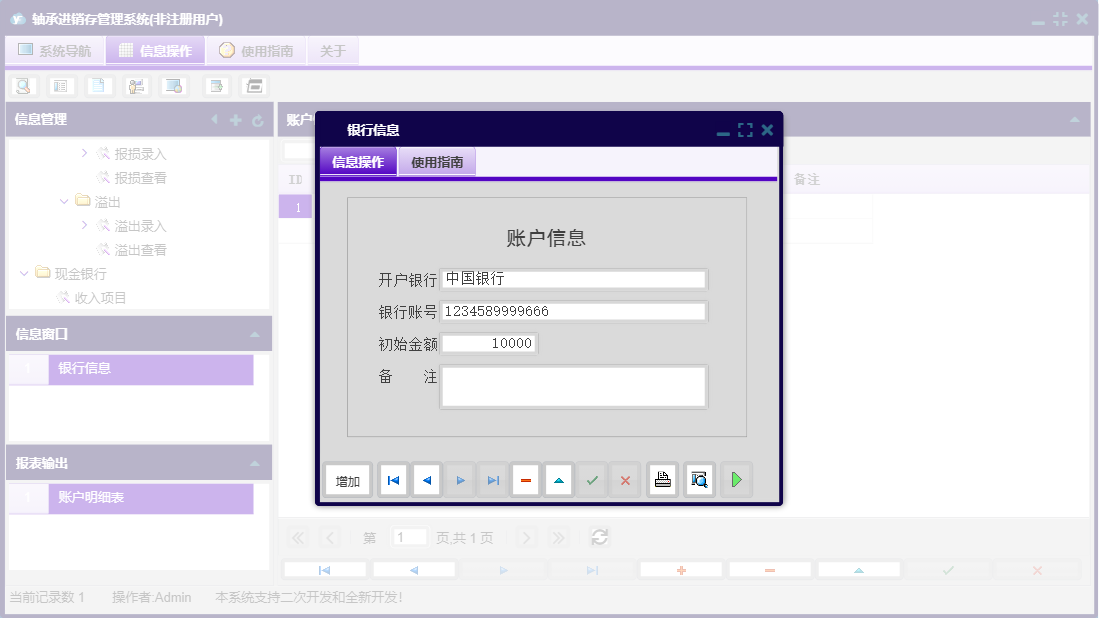Select the new document toolbar icon
This screenshot has height=618, width=1099.
(x=99, y=85)
